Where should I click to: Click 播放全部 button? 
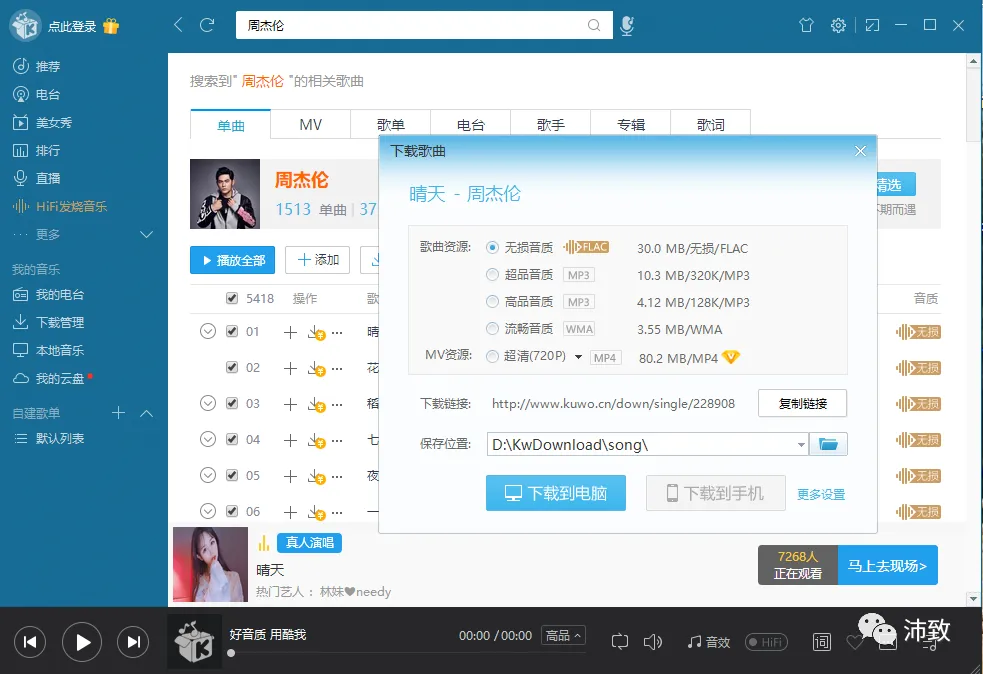[232, 260]
